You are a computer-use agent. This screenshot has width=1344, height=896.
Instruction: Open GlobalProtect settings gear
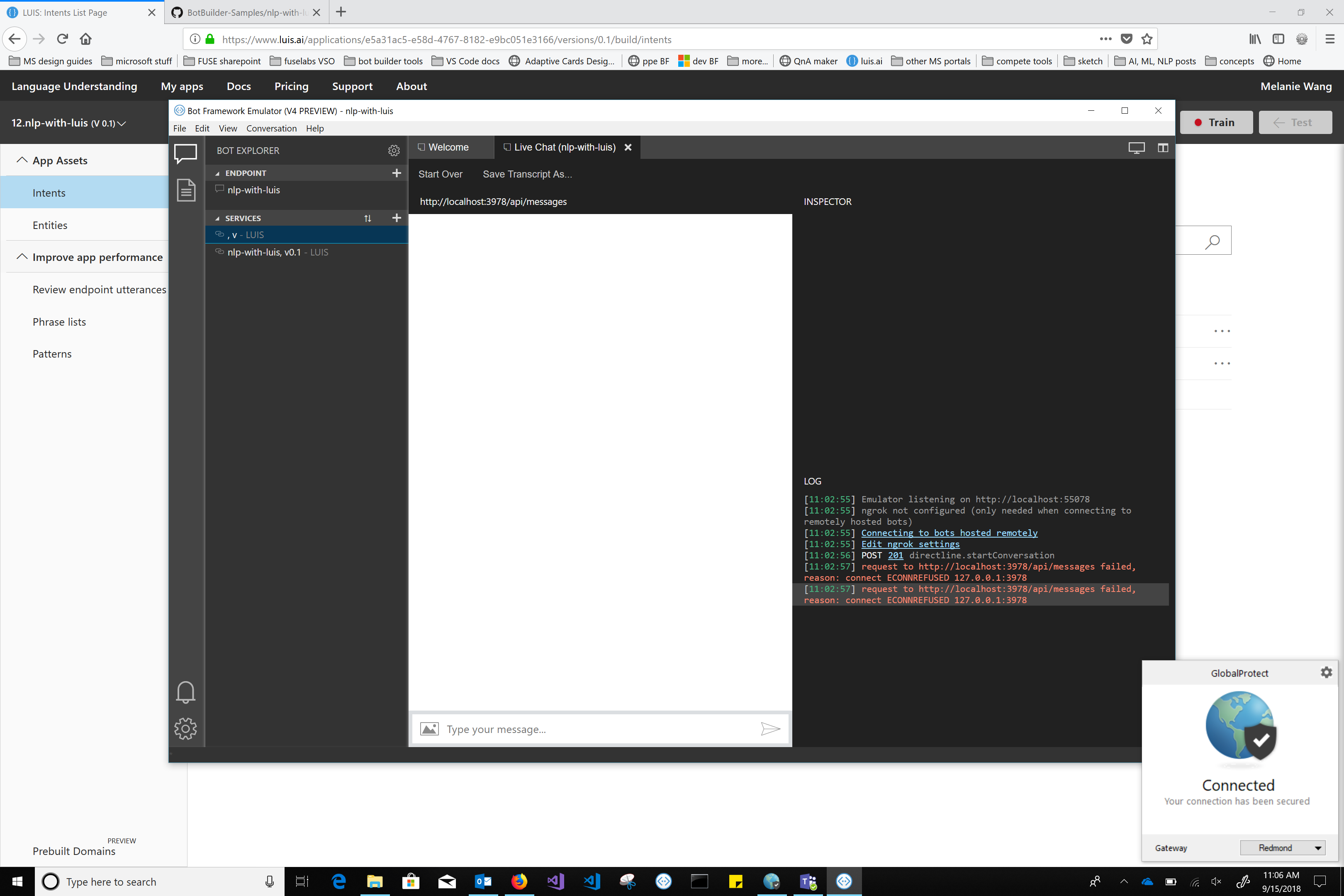click(x=1326, y=672)
